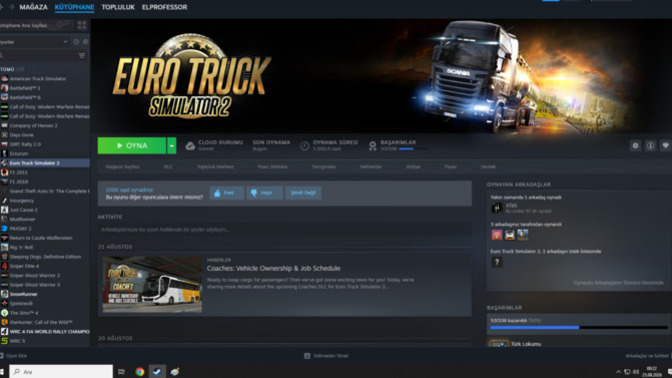This screenshot has width=672, height=378.
Task: Open the MAĞAZA menu
Action: tap(33, 7)
